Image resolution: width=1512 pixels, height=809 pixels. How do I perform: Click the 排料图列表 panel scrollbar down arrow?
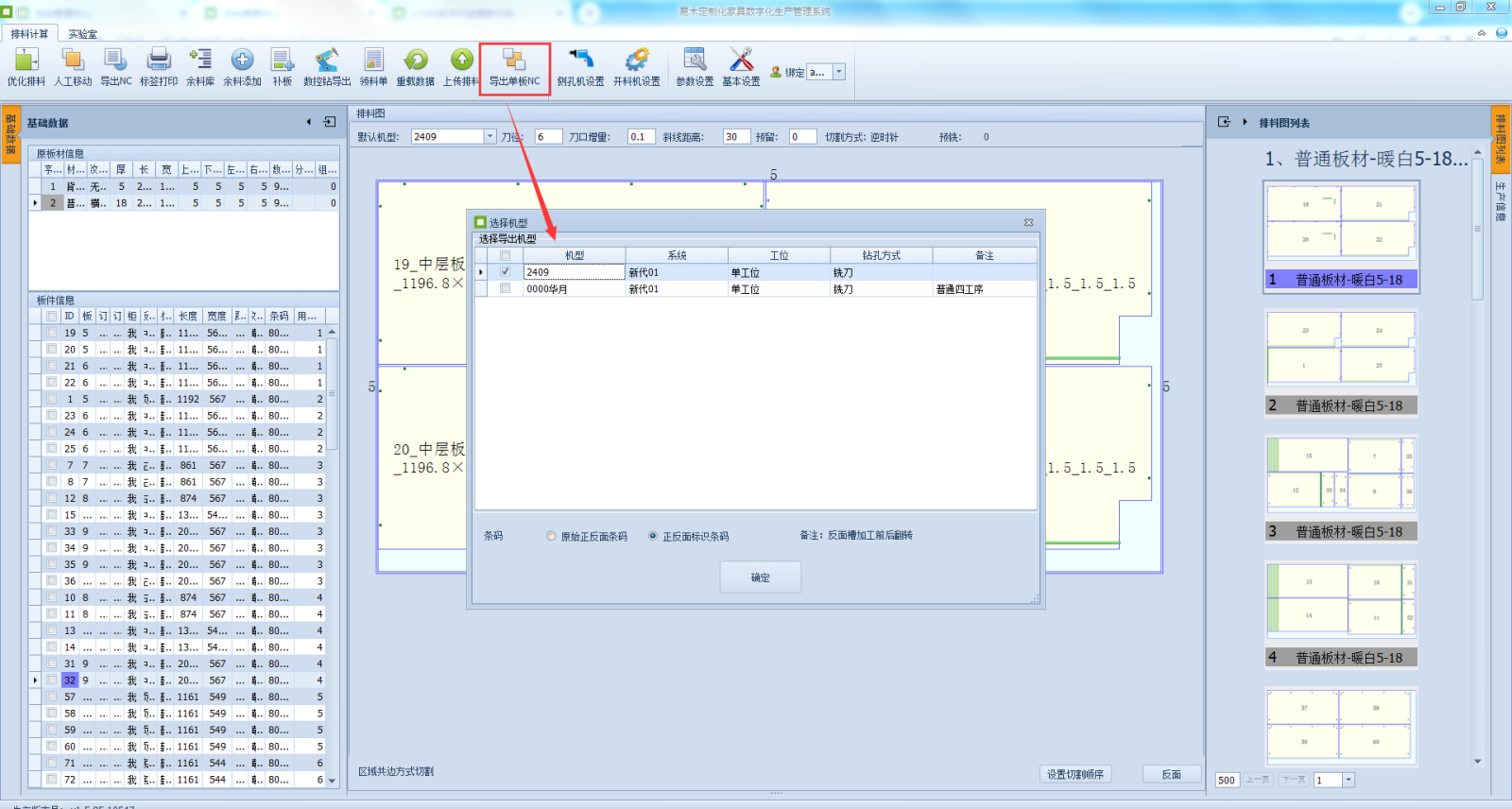coord(1477,762)
